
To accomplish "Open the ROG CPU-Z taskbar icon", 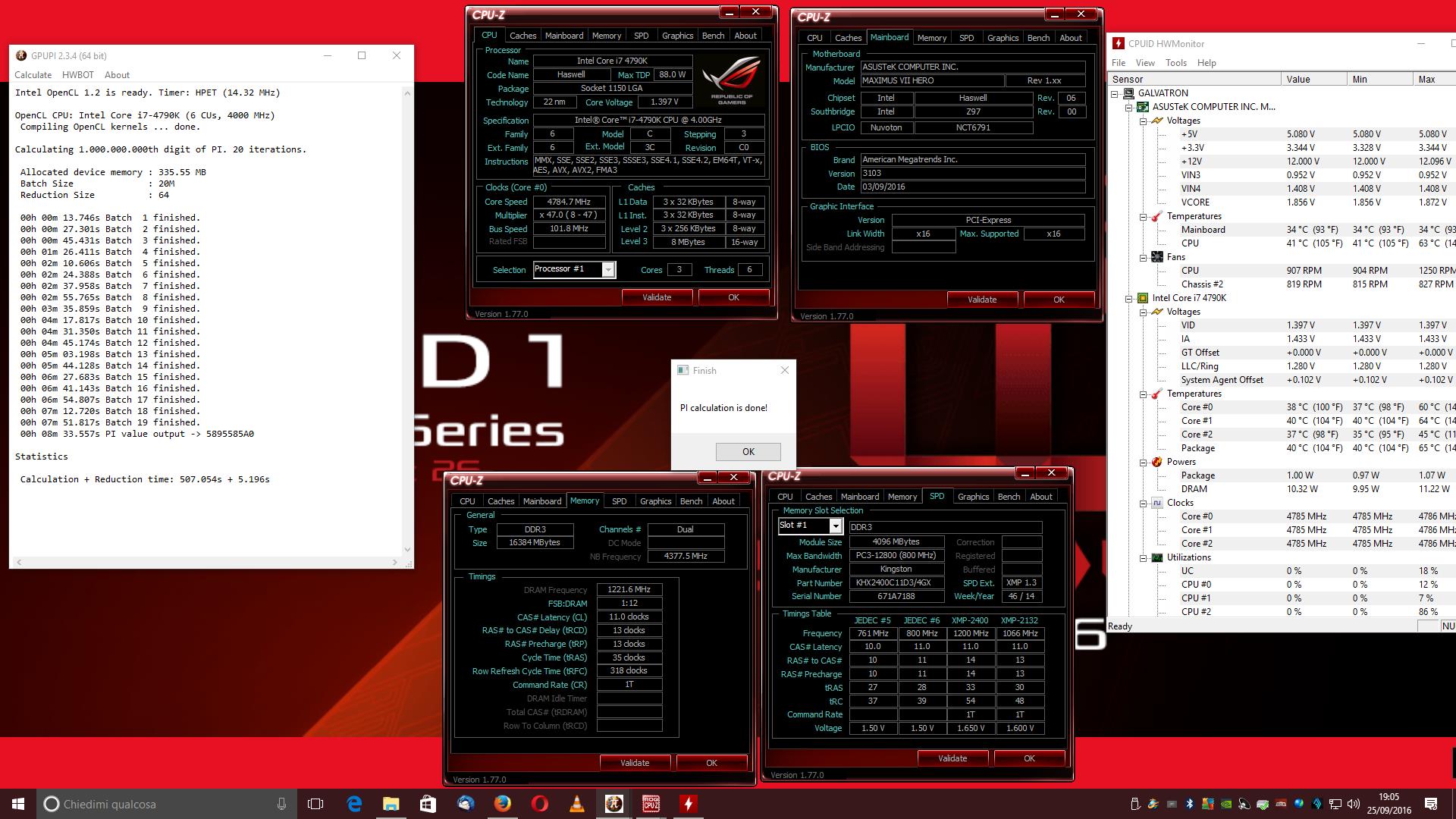I will click(x=651, y=804).
